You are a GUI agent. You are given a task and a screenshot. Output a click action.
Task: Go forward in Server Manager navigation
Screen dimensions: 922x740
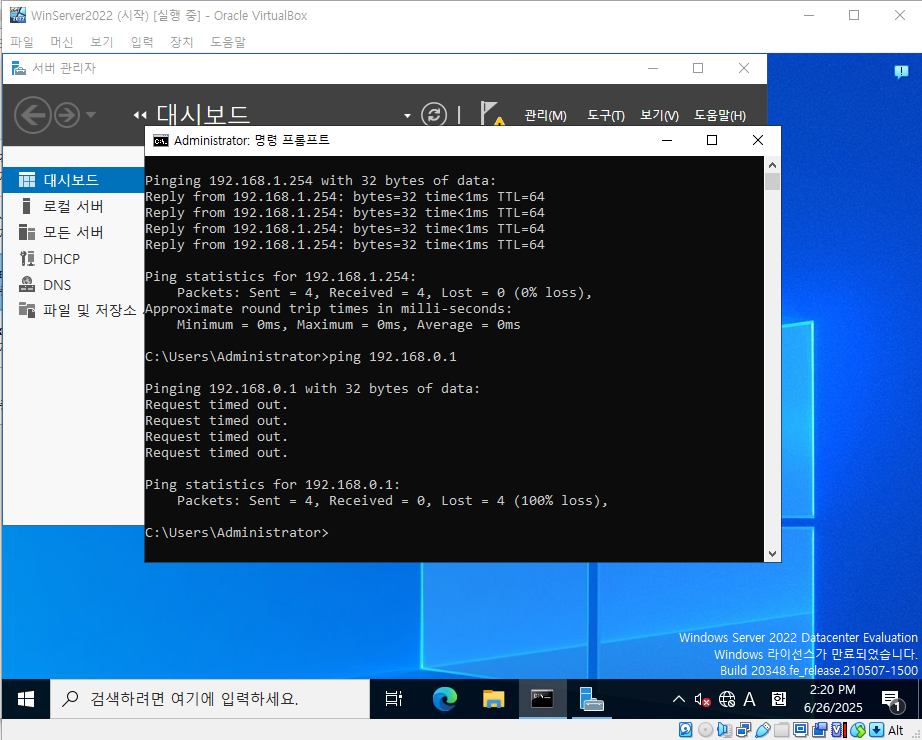(x=67, y=115)
